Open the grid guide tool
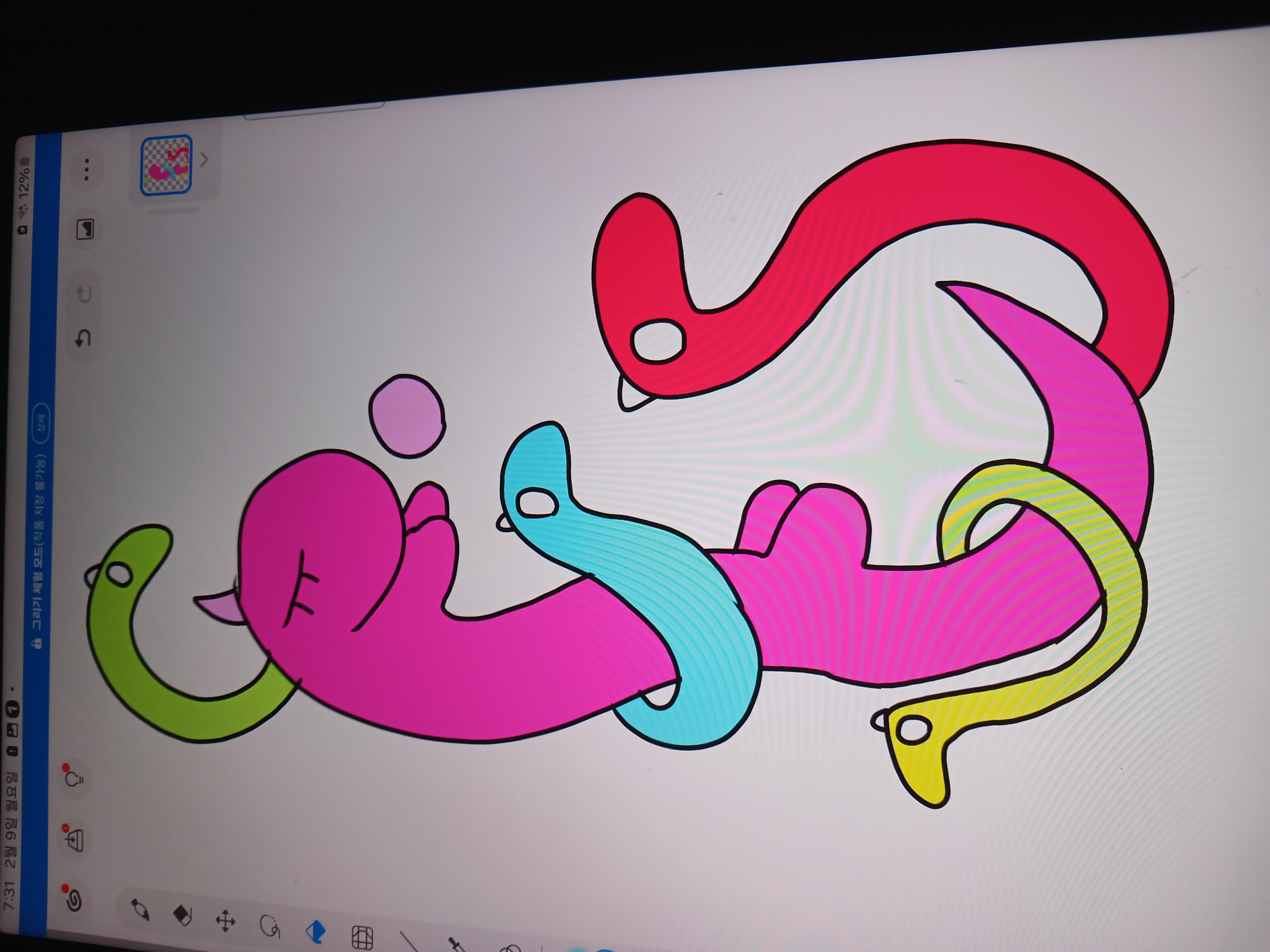1270x952 pixels. (x=362, y=938)
